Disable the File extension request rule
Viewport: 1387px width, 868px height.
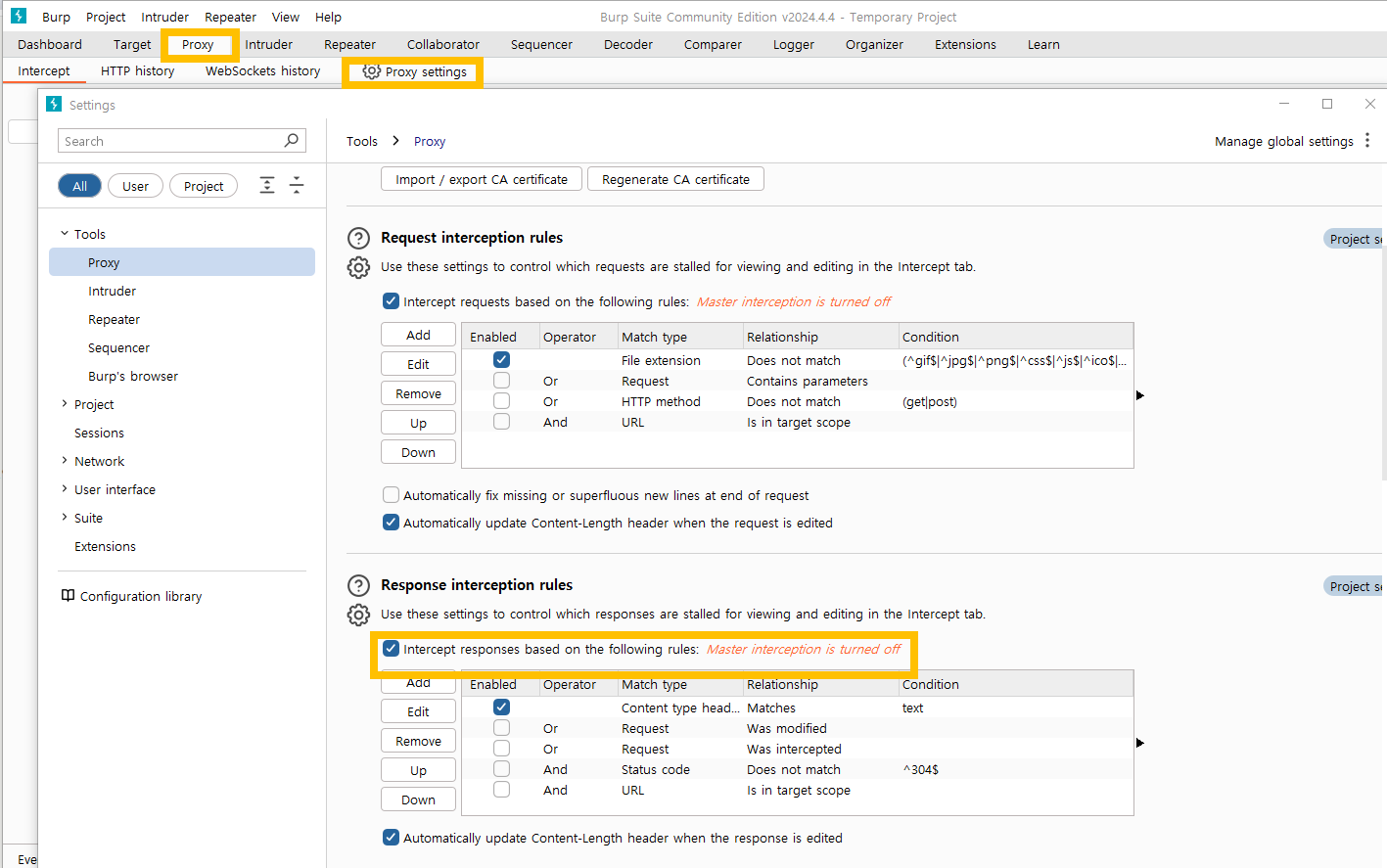(x=501, y=360)
